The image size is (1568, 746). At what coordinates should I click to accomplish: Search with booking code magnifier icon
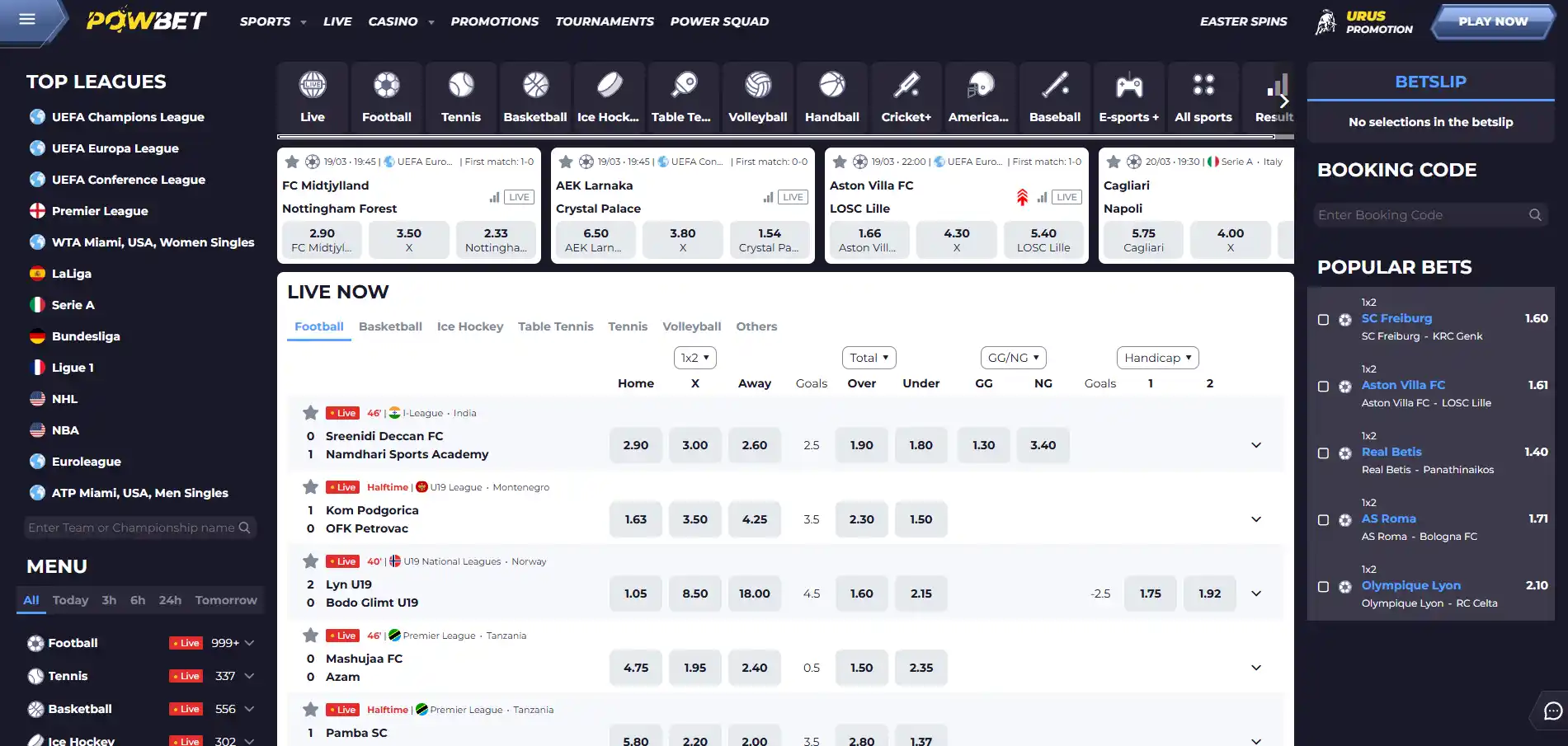click(x=1535, y=215)
